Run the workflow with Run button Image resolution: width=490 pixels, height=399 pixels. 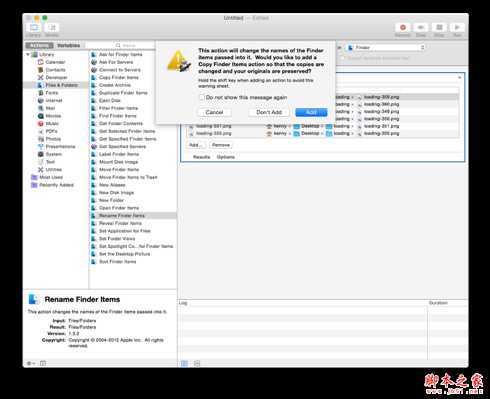pos(457,27)
